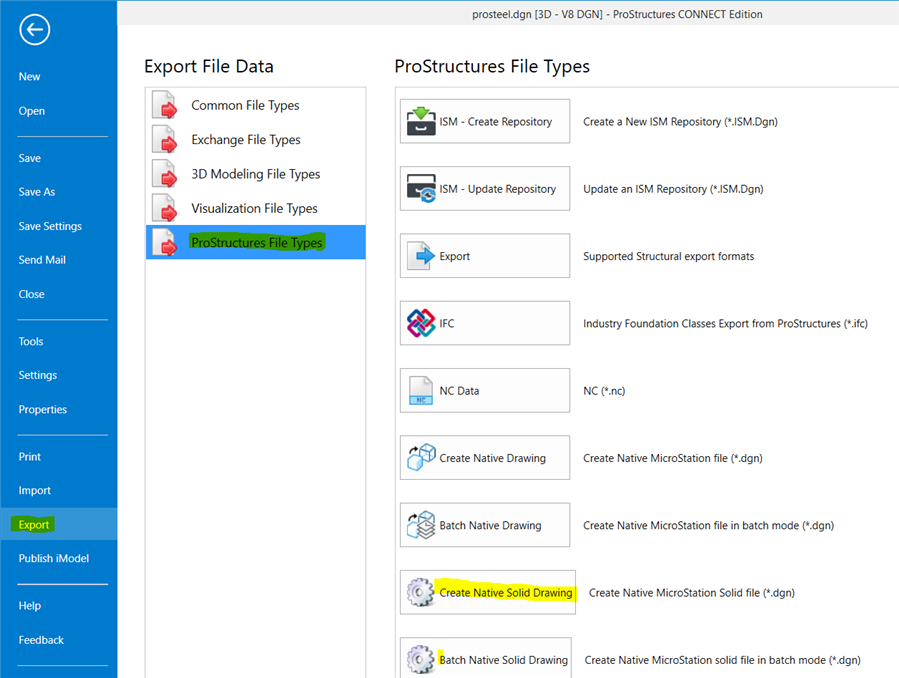Click the ISM Update Repository icon
The image size is (899, 678).
coord(421,189)
